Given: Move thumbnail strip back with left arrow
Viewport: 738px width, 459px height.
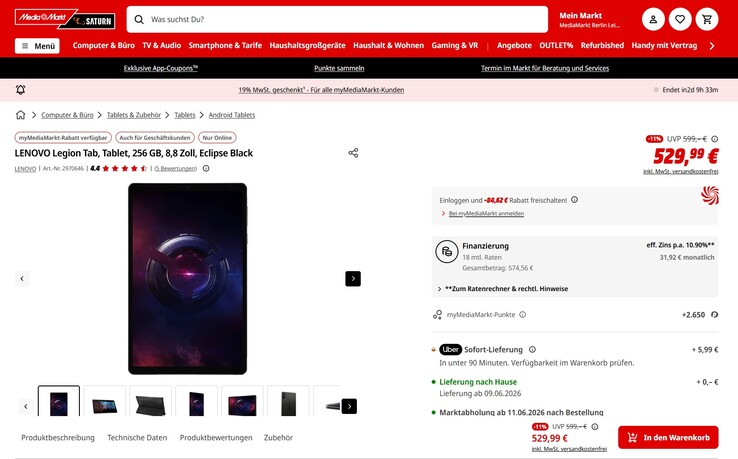Looking at the screenshot, I should (x=26, y=406).
